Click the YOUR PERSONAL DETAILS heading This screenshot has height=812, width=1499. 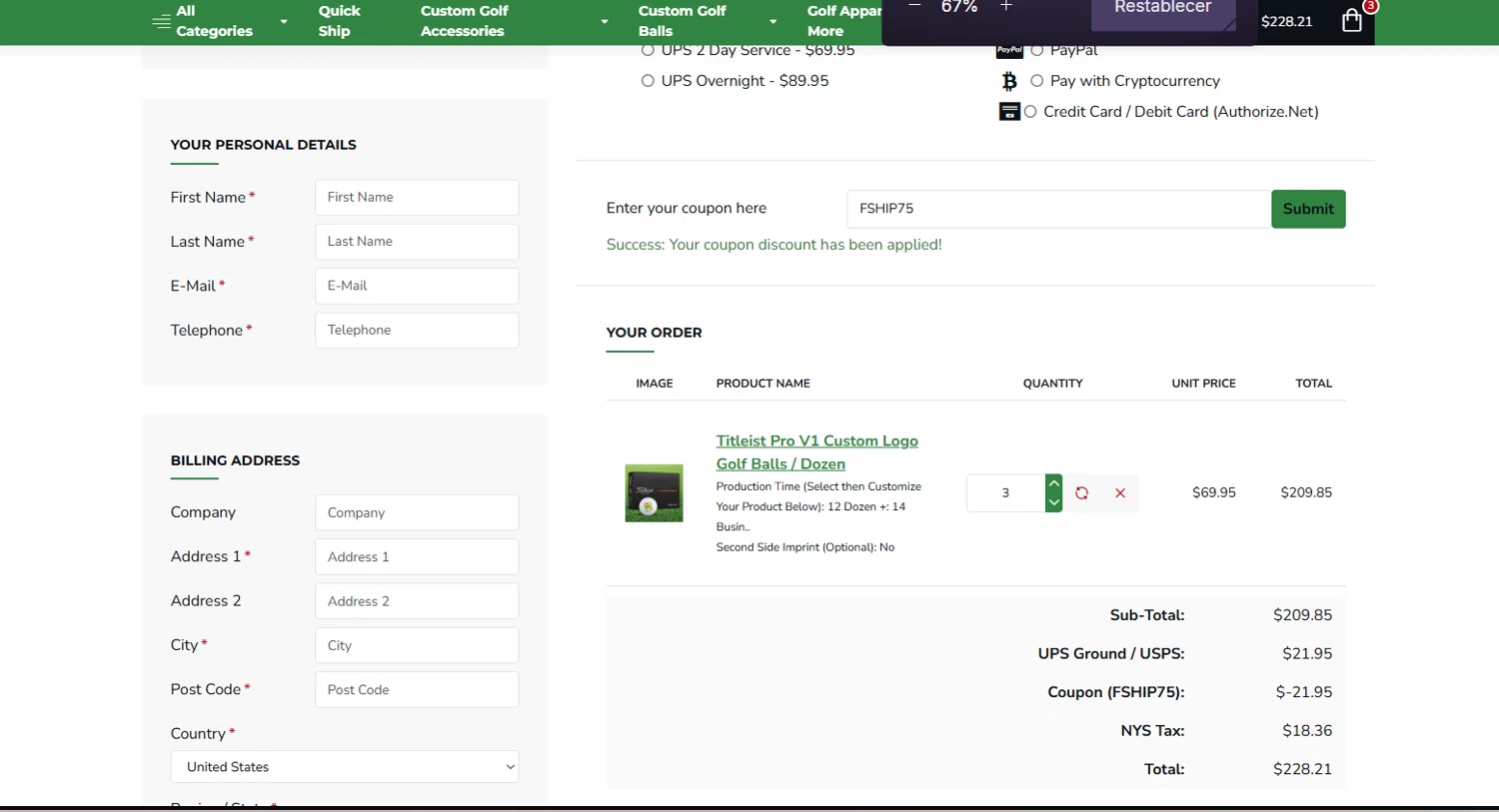click(263, 145)
